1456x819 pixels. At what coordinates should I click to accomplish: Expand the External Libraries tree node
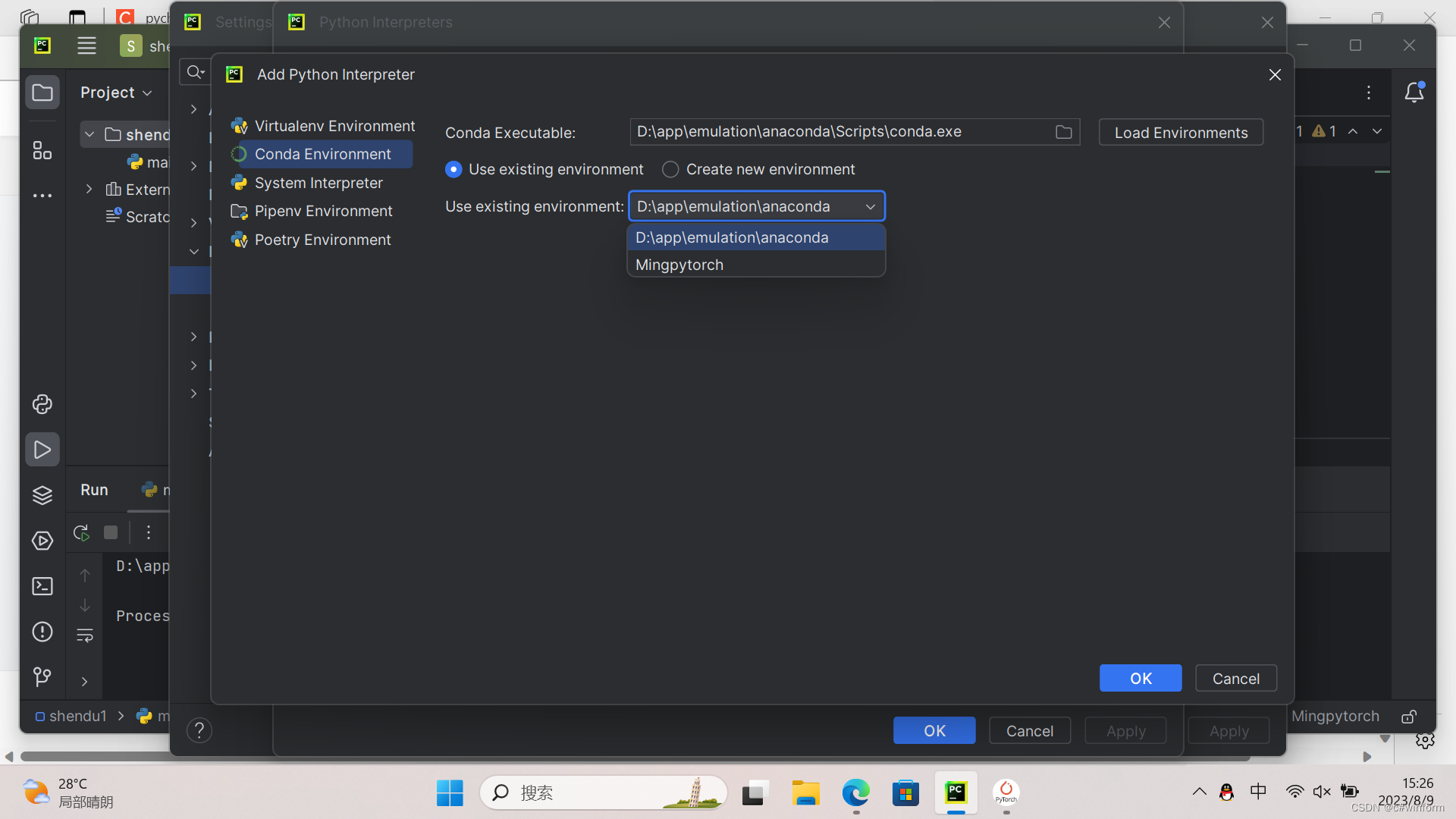89,189
